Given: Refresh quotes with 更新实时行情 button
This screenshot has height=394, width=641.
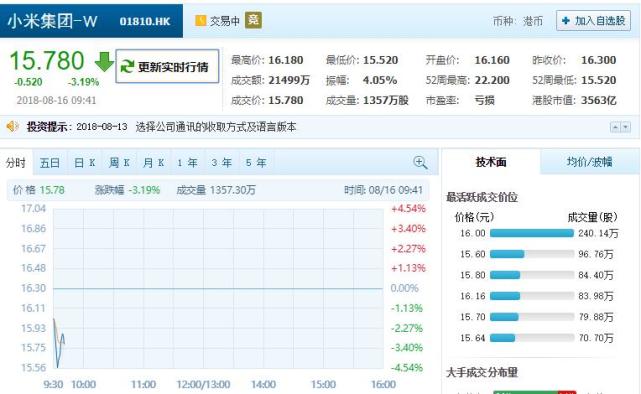Looking at the screenshot, I should point(167,66).
